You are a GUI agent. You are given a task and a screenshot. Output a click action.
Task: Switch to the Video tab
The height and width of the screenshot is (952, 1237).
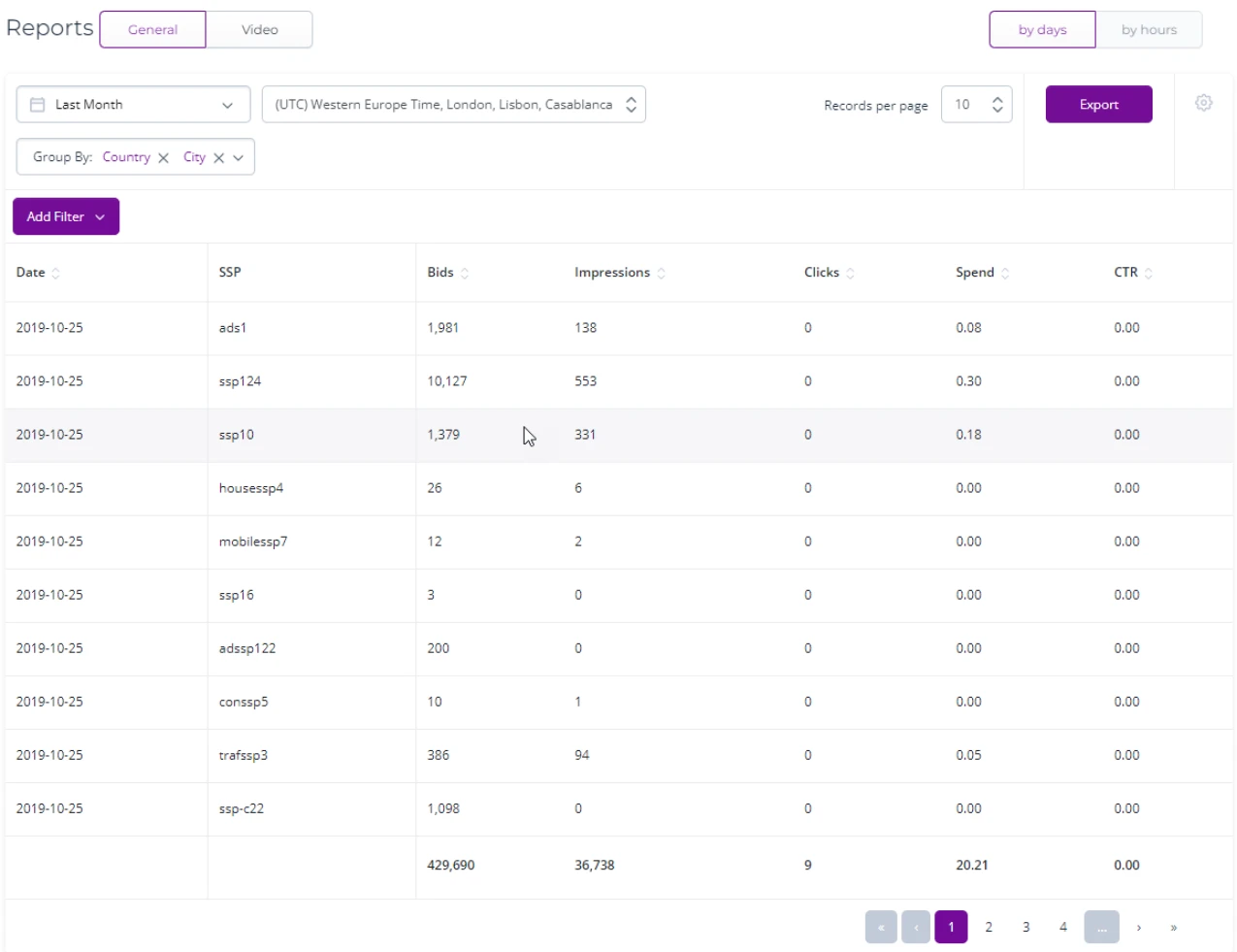coord(259,30)
